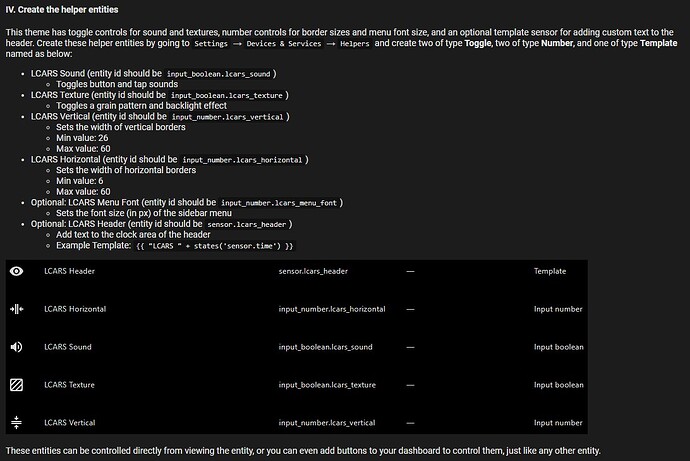Image resolution: width=690 pixels, height=461 pixels.
Task: Click sensor.lcars_header code in bullet list
Action: pos(247,224)
